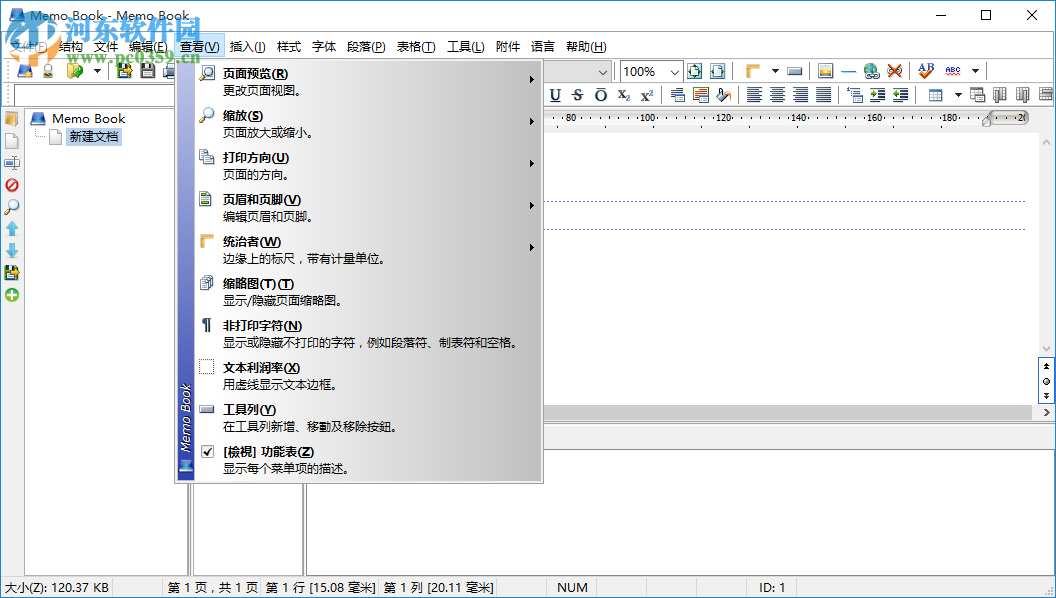Image resolution: width=1056 pixels, height=598 pixels.
Task: Click the magnifier search icon in sidebar
Action: tap(11, 207)
